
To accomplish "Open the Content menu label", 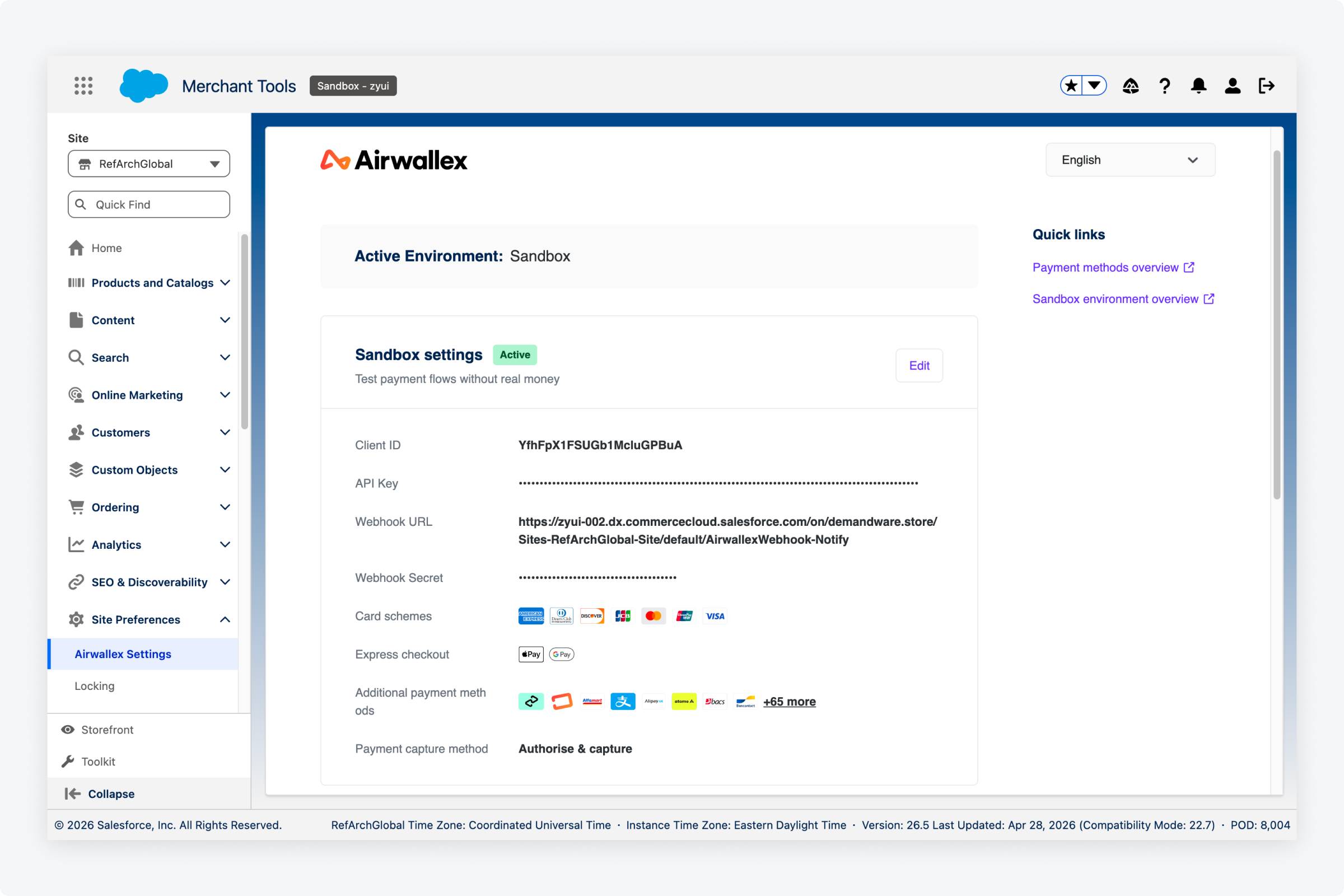I will [113, 320].
